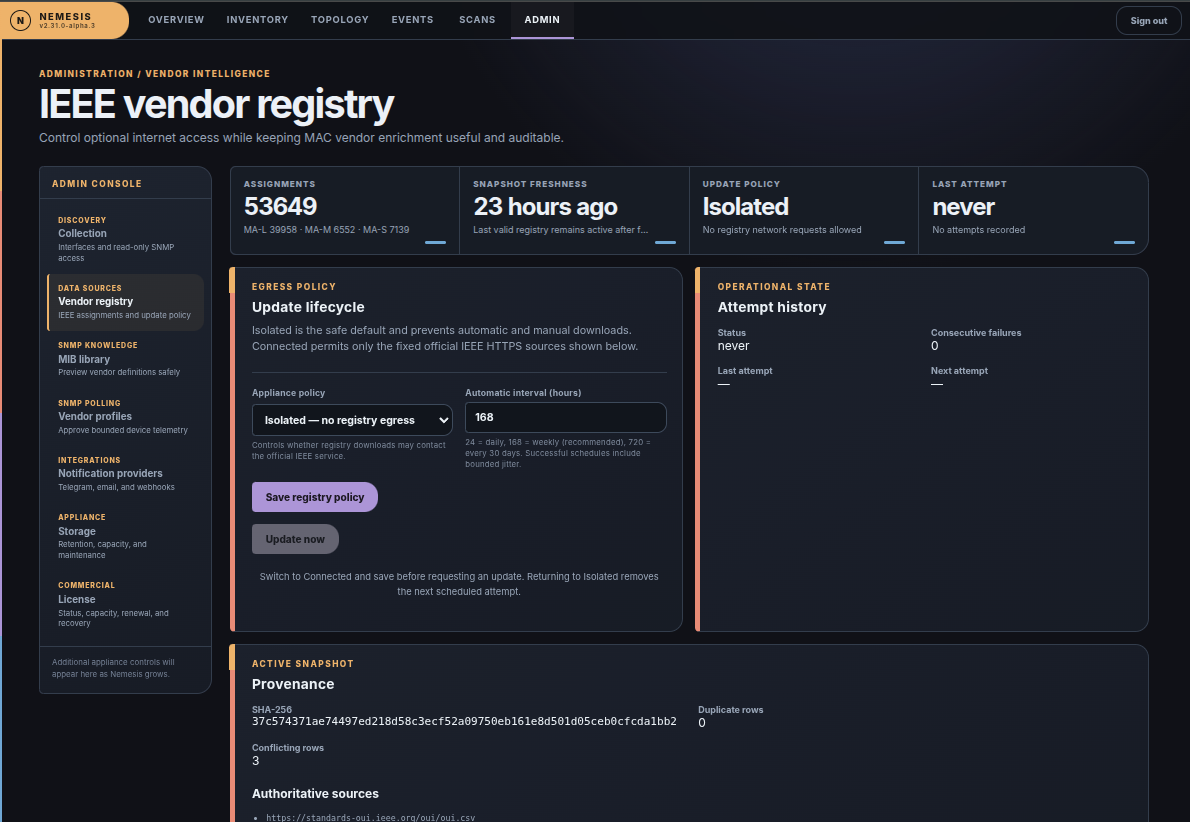Click the '23 hours ago' freshness value
The height and width of the screenshot is (822, 1190).
click(545, 206)
